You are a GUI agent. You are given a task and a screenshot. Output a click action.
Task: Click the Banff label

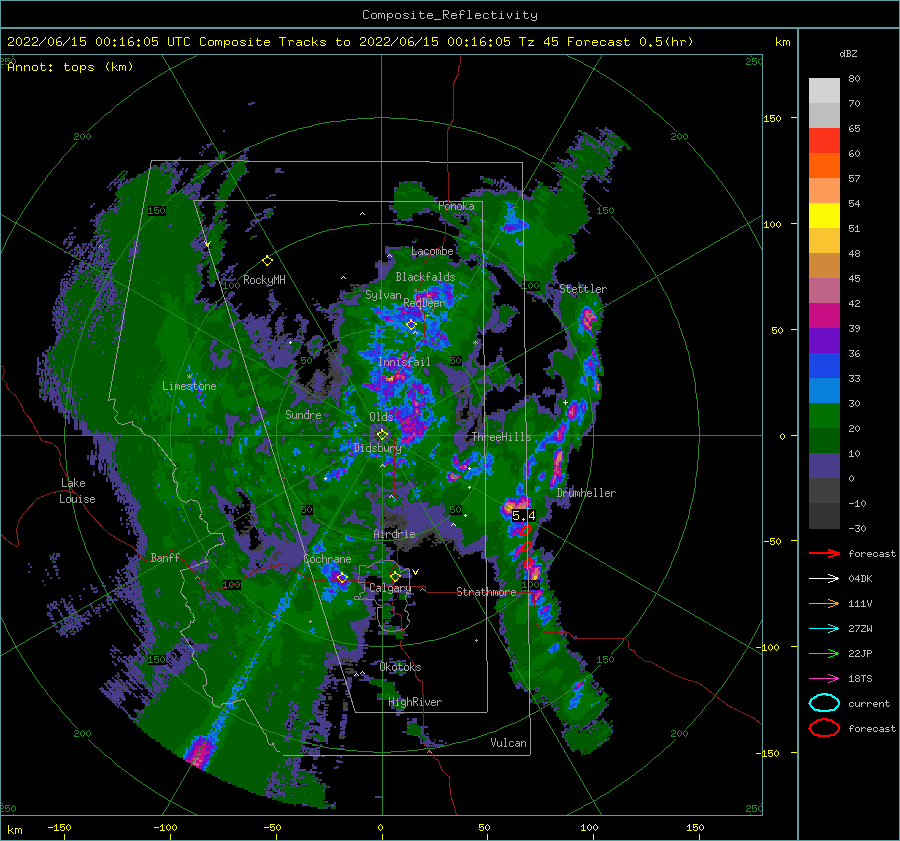(x=165, y=557)
